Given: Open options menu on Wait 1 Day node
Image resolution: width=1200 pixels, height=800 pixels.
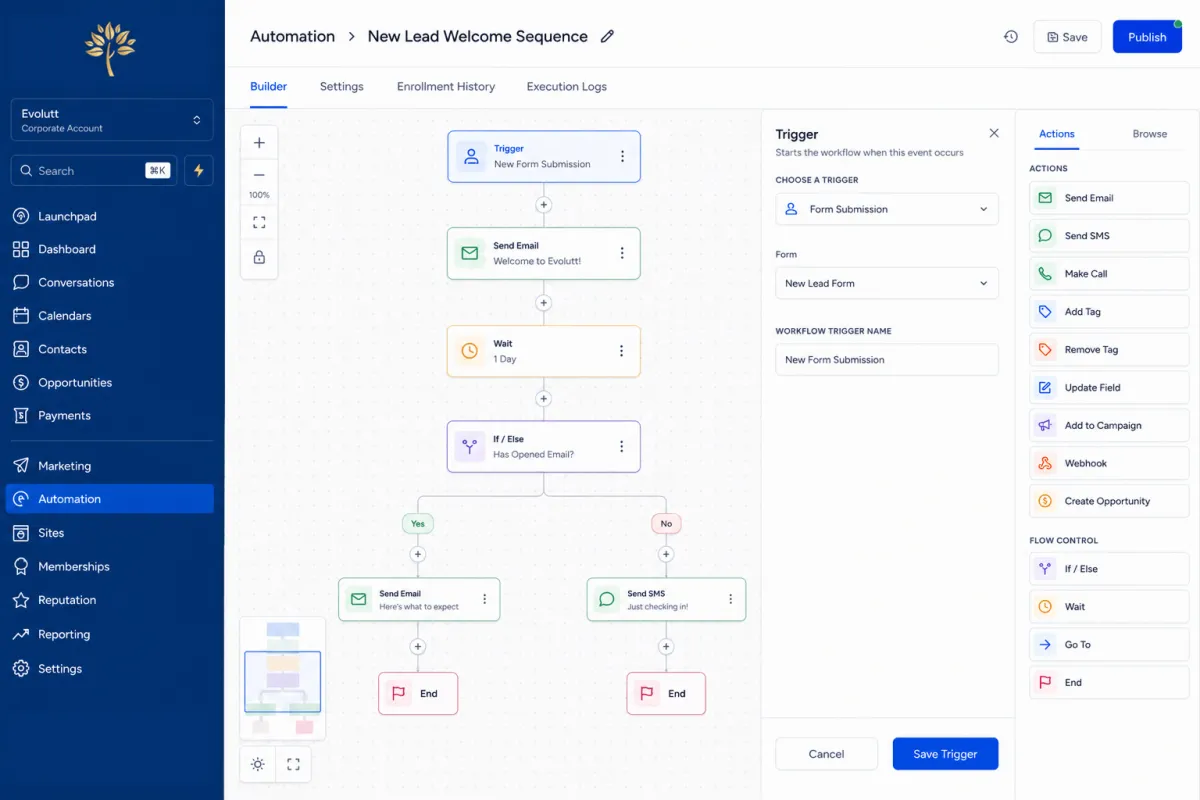Looking at the screenshot, I should pos(622,351).
